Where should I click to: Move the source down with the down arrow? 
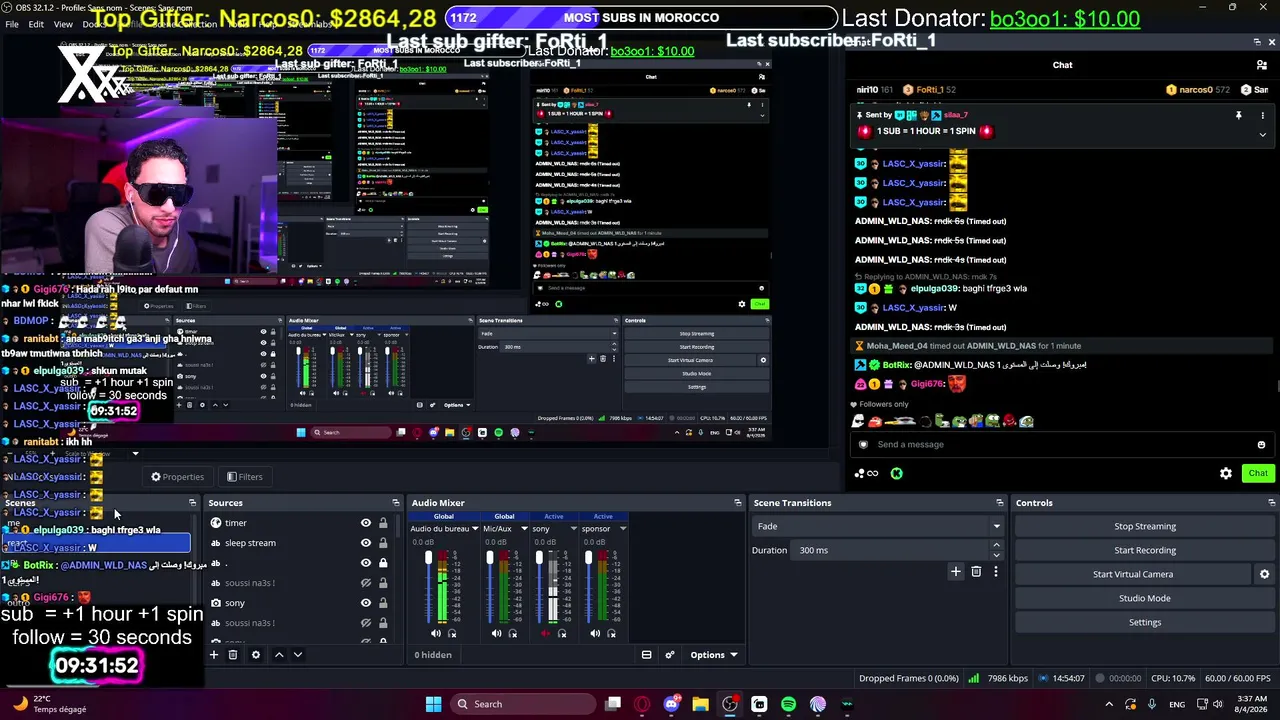pyautogui.click(x=298, y=655)
